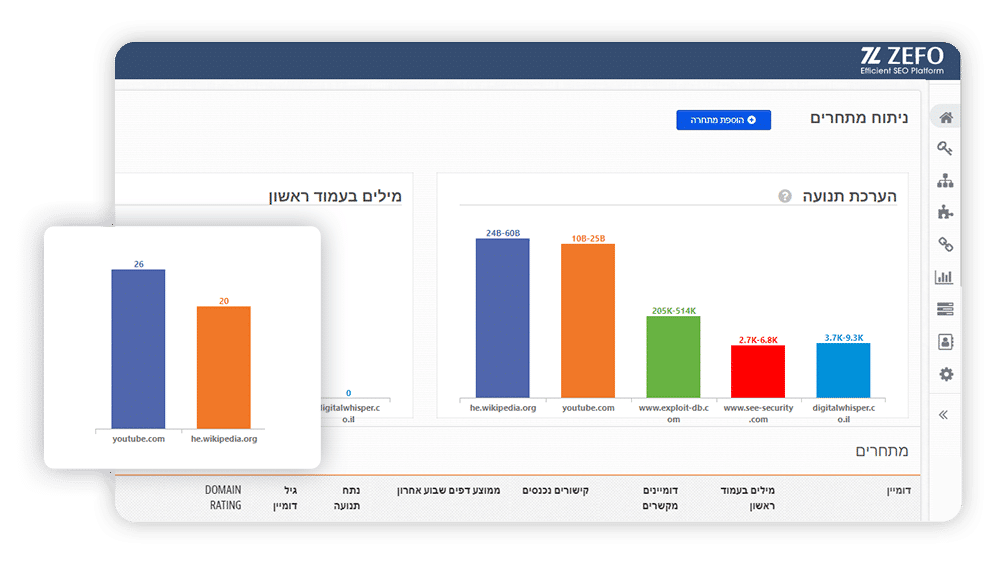Image resolution: width=1000 pixels, height=565 pixels.
Task: Open the site structure hierarchy icon
Action: (x=945, y=180)
